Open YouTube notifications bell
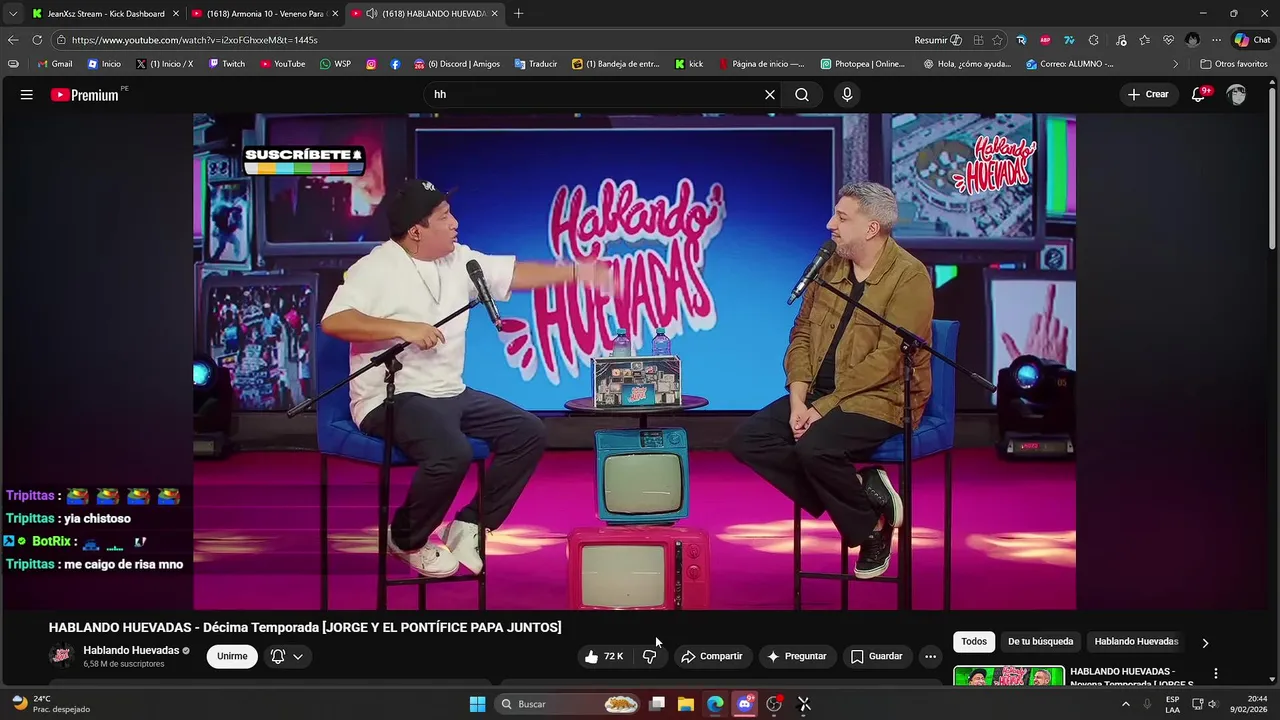This screenshot has height=720, width=1280. click(1199, 95)
